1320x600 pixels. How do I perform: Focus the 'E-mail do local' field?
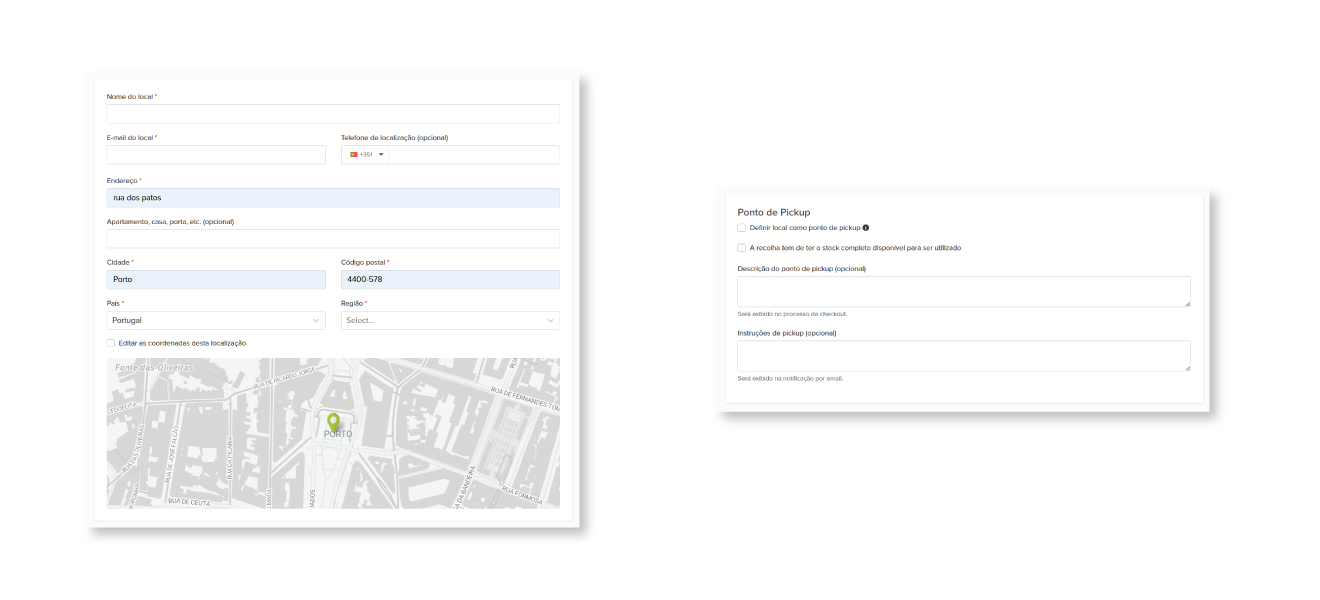(x=216, y=155)
